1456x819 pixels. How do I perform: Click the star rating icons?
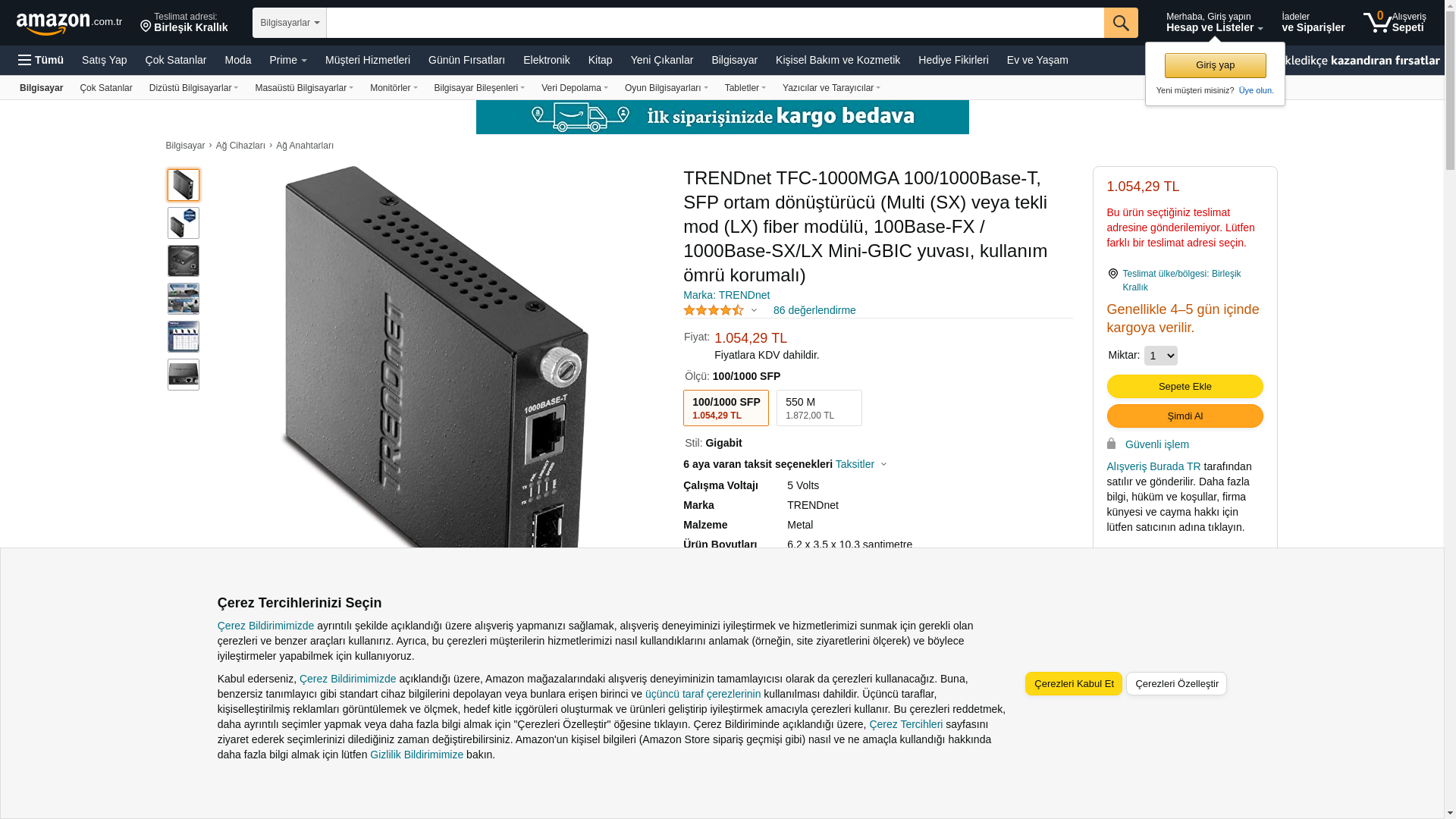click(x=714, y=310)
